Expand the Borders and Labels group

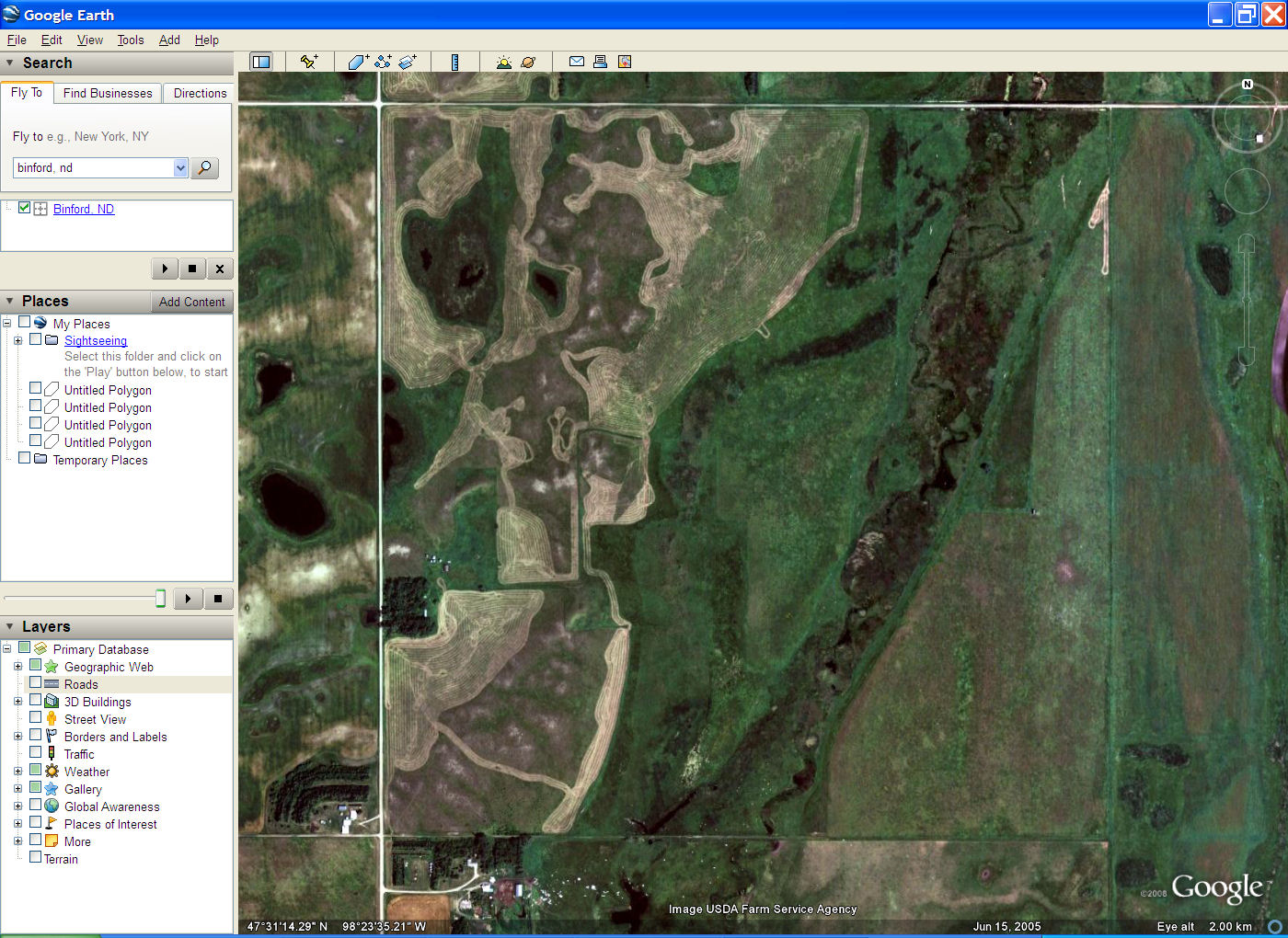(17, 736)
